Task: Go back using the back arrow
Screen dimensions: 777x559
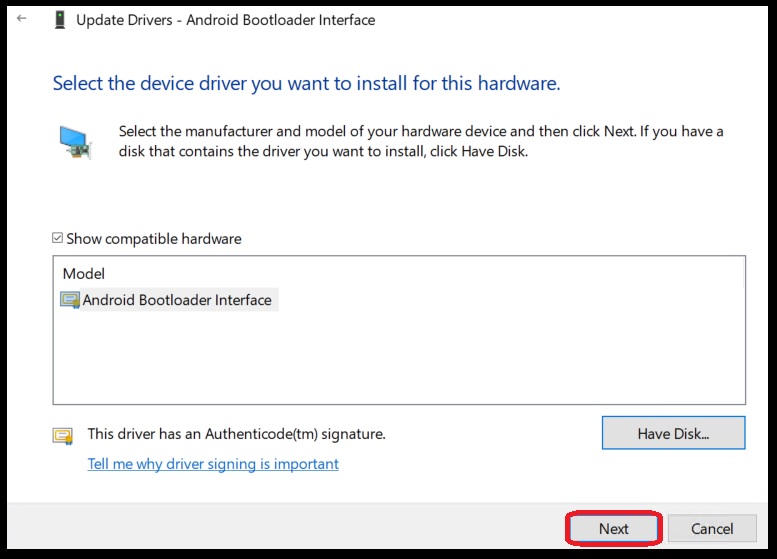Action: [x=21, y=19]
